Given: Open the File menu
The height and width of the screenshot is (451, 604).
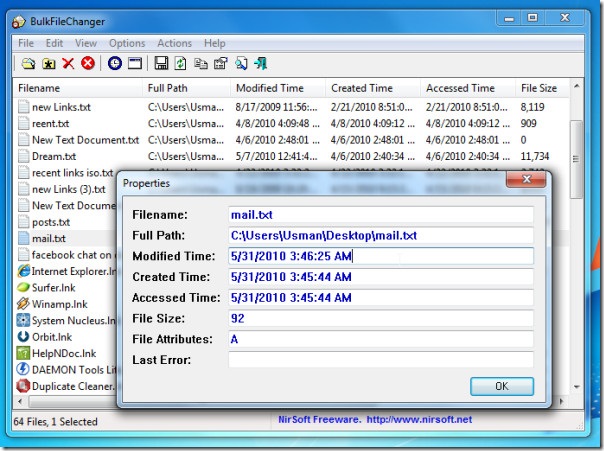Looking at the screenshot, I should tap(26, 43).
